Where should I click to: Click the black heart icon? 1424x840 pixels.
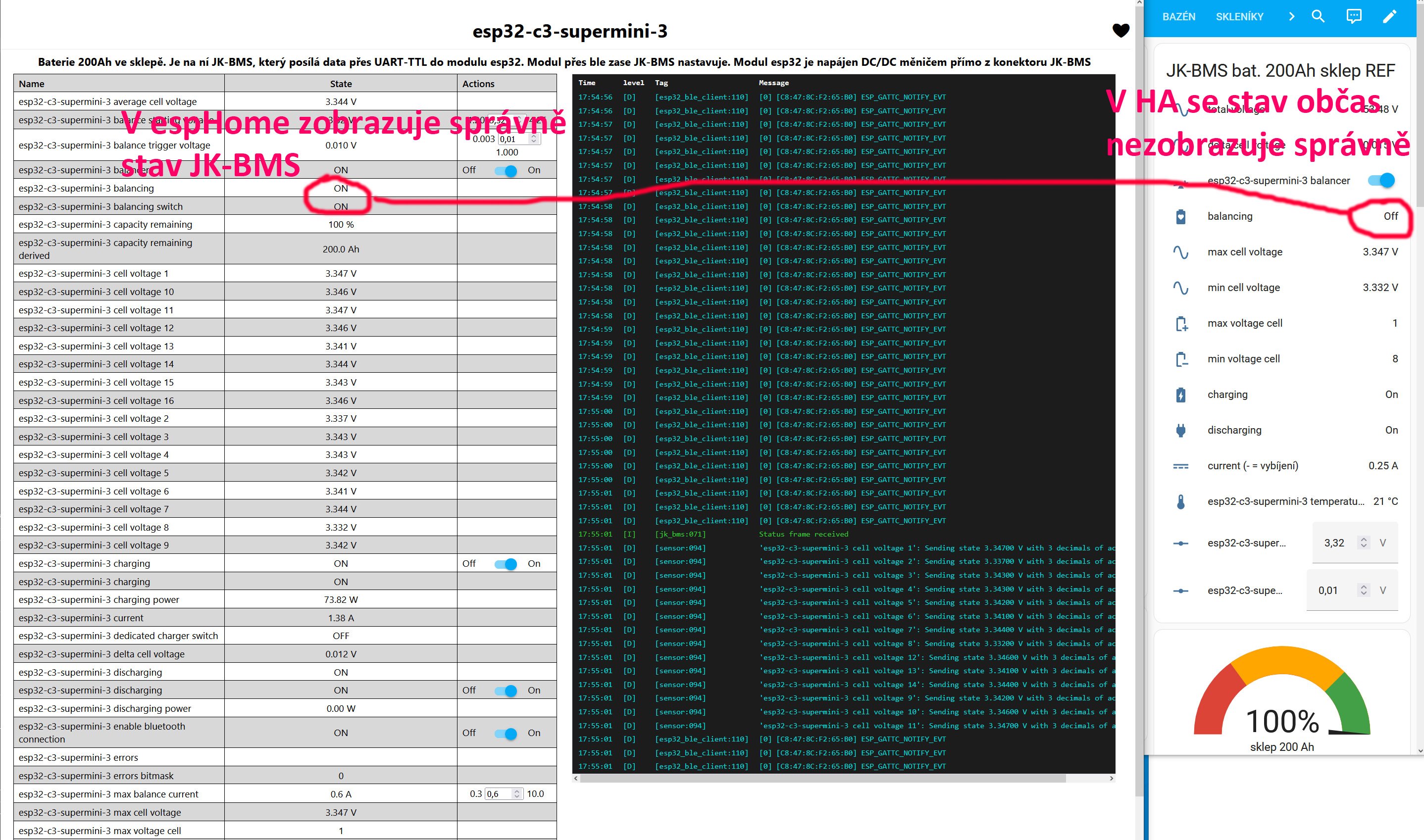click(x=1120, y=31)
